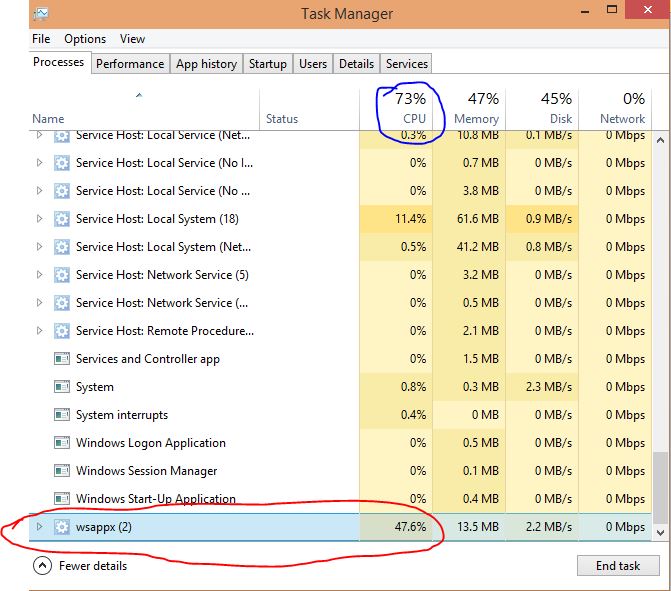Open the Startup tab
Viewport: 671px width, 591px height.
(x=267, y=64)
